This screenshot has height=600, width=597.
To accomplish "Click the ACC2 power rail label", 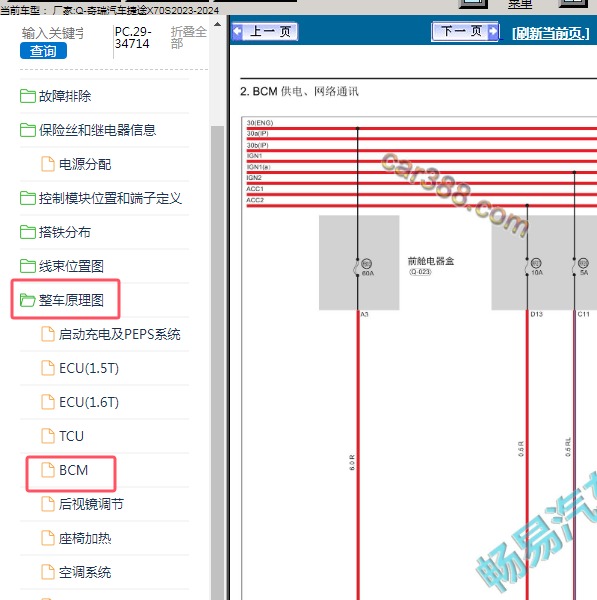I will 255,200.
